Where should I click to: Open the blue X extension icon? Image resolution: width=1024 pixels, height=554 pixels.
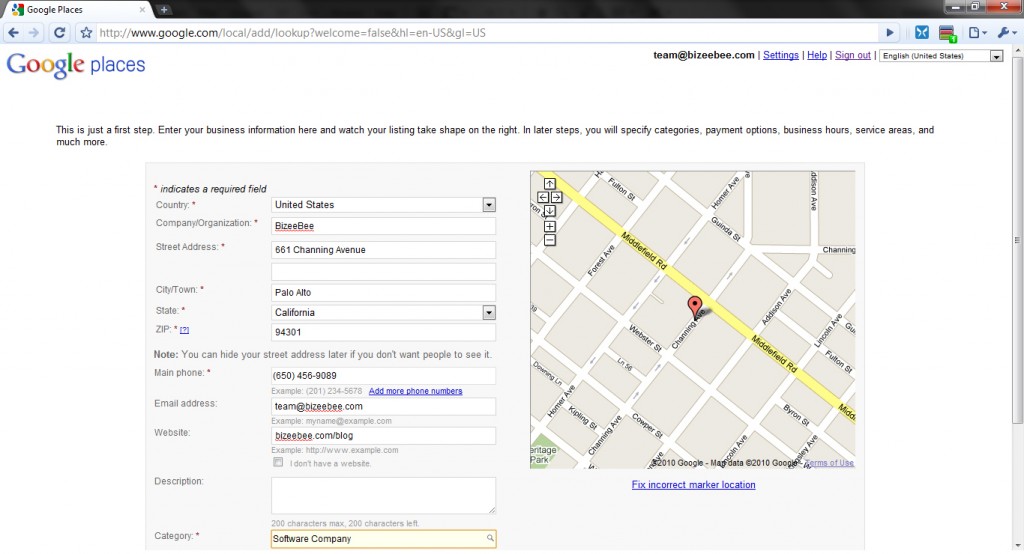pyautogui.click(x=921, y=33)
